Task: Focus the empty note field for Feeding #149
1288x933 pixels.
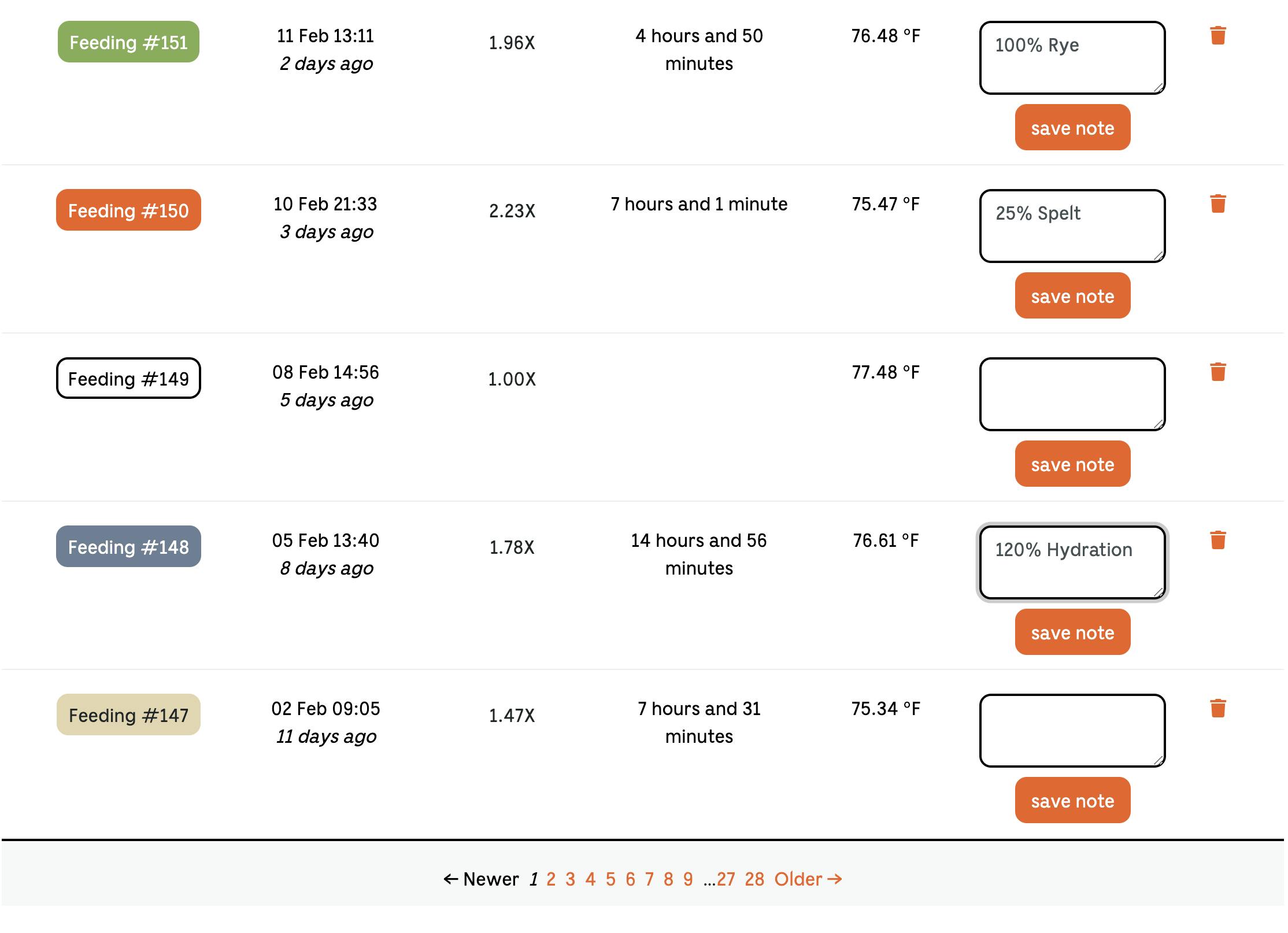Action: (1072, 394)
